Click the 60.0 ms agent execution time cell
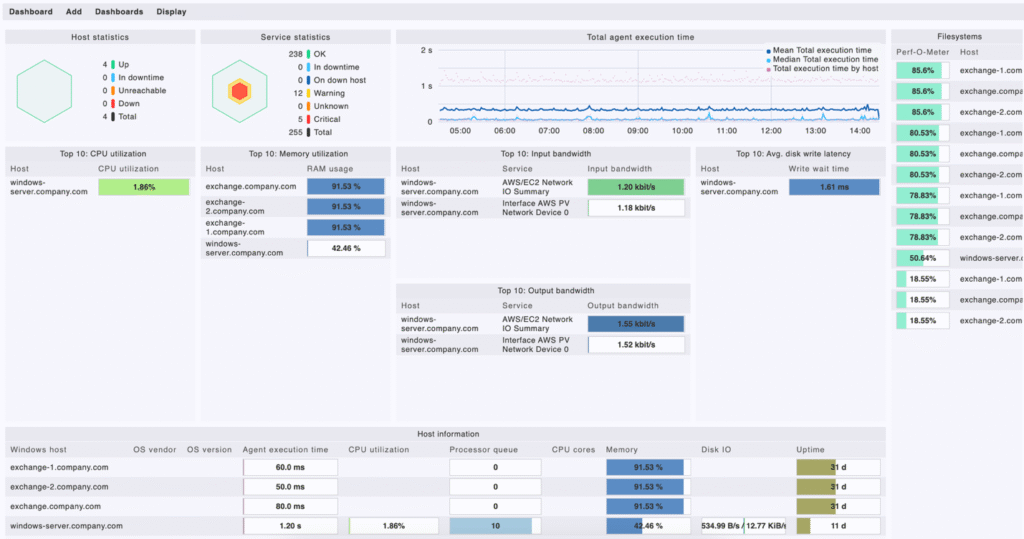The height and width of the screenshot is (539, 1024). pyautogui.click(x=290, y=468)
